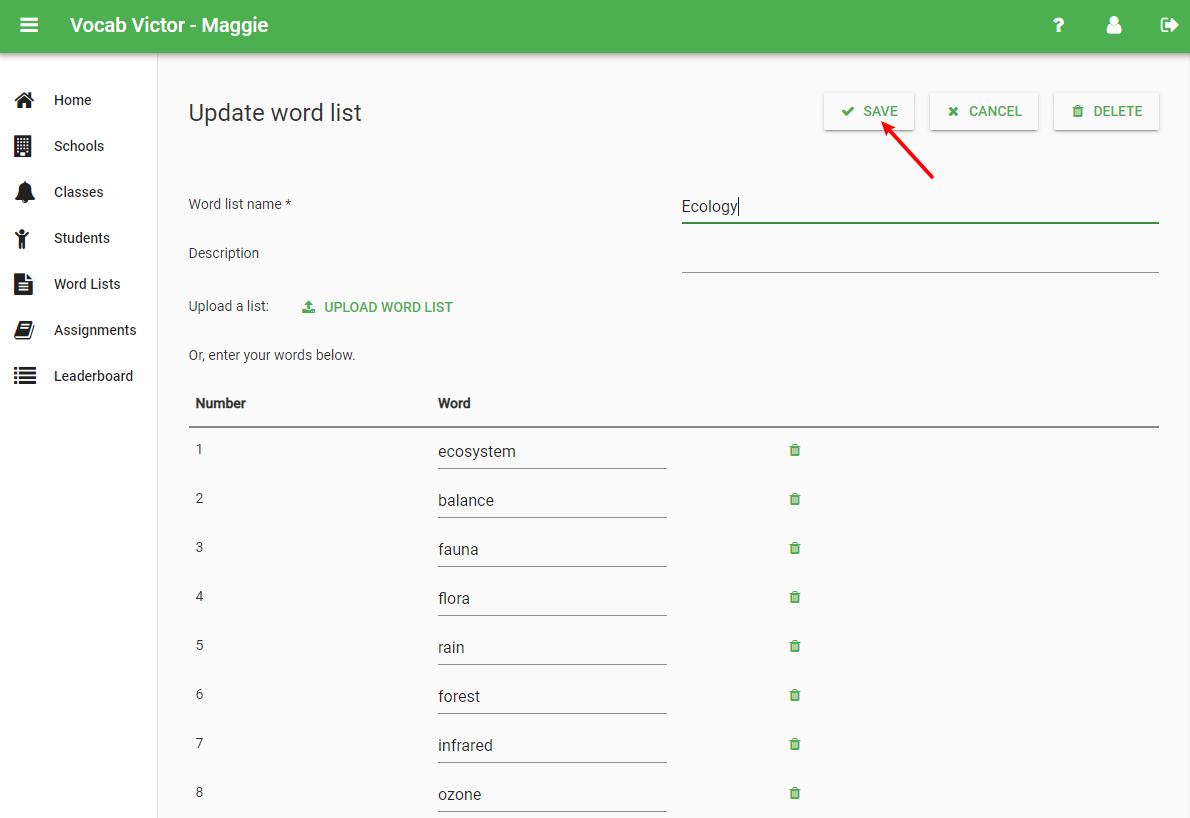Open Word Lists in sidebar
The image size is (1190, 818).
(87, 284)
